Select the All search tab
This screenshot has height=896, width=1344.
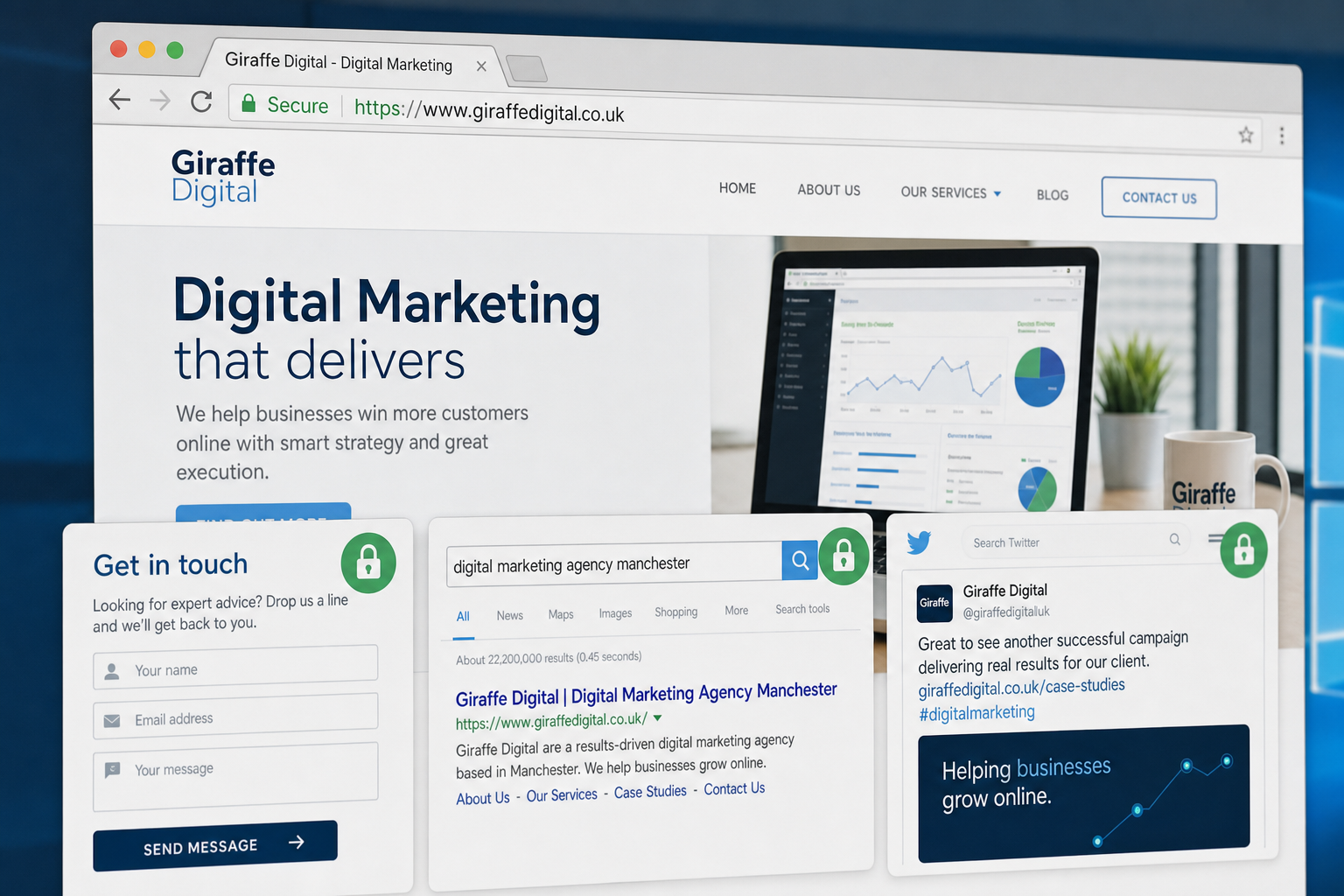pos(463,616)
